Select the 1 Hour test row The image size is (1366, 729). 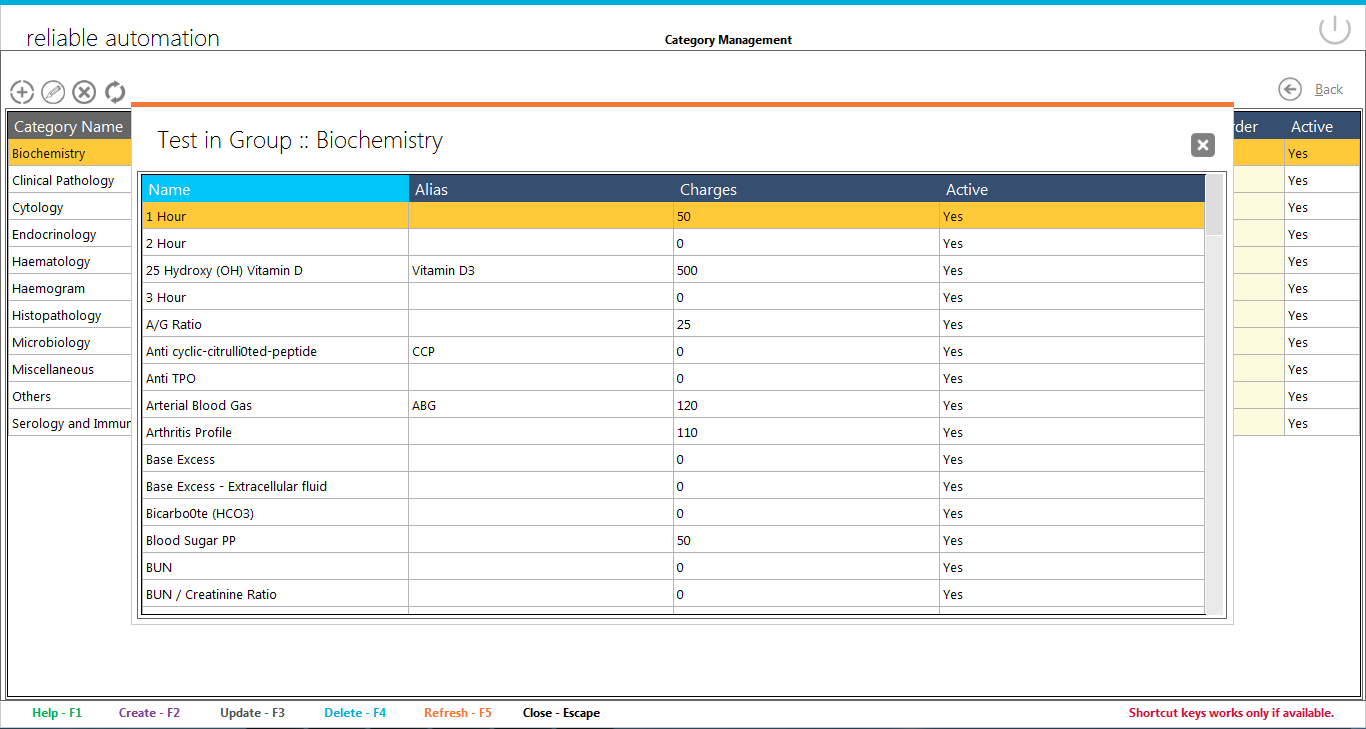point(673,216)
